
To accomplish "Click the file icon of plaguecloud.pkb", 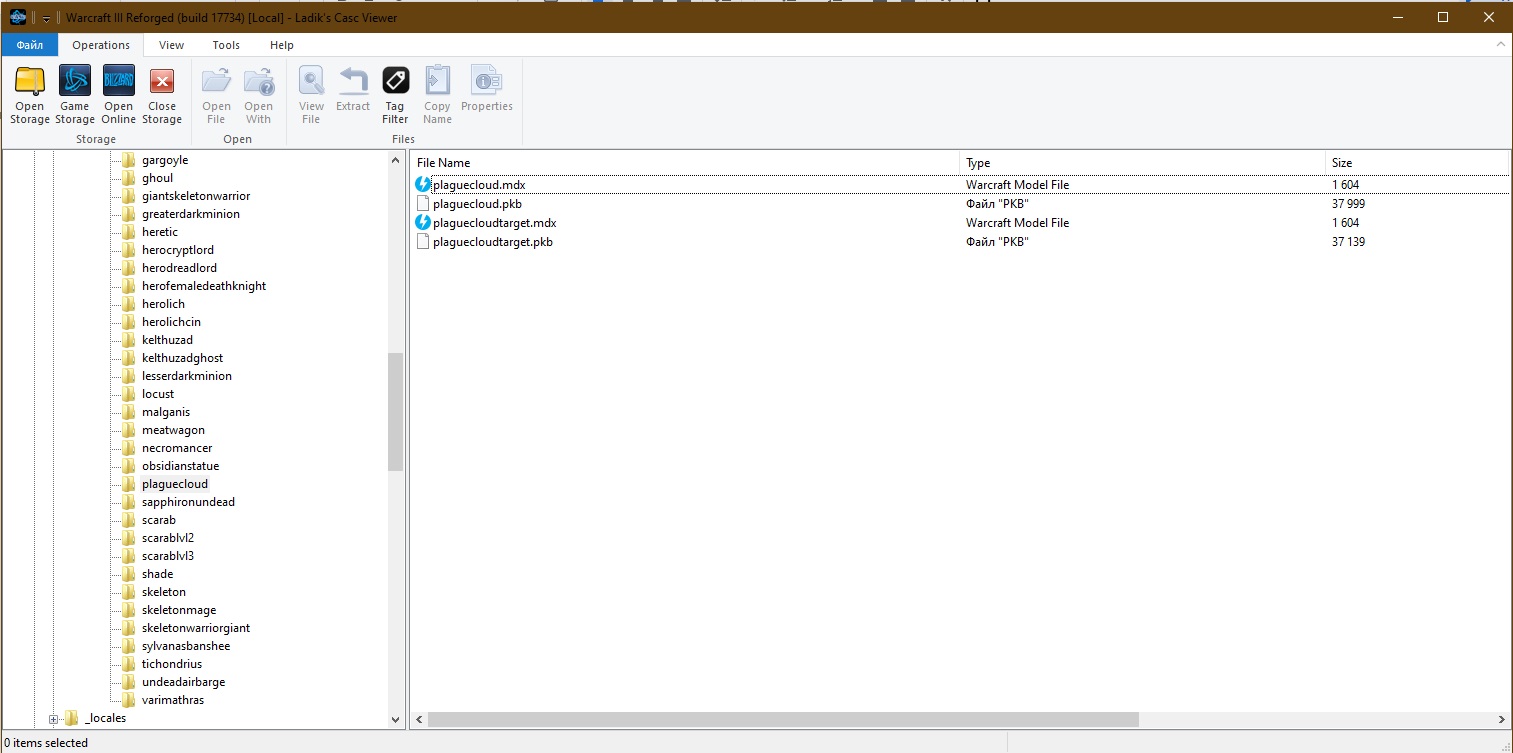I will click(x=423, y=204).
